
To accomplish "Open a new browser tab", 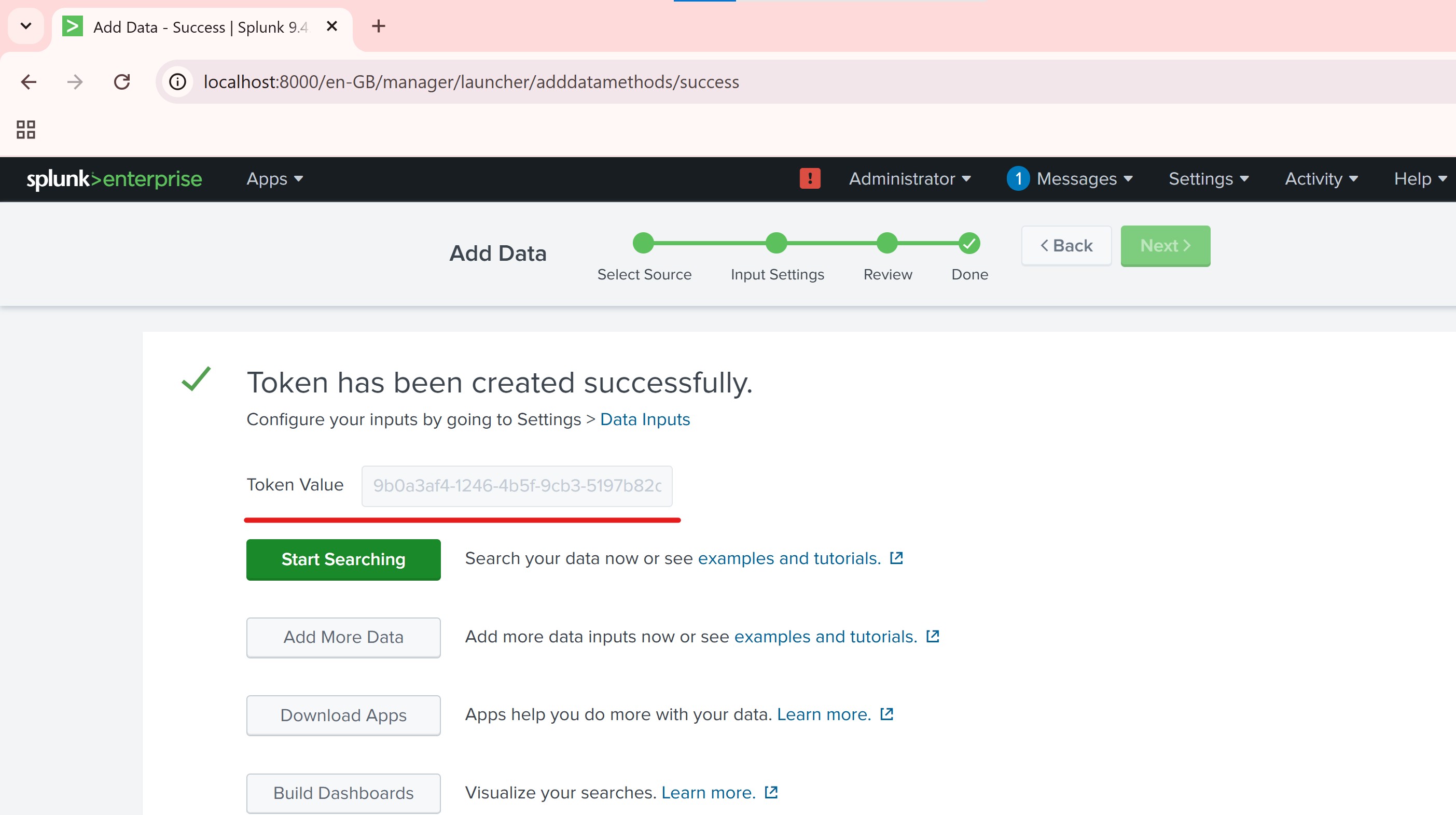I will [378, 26].
